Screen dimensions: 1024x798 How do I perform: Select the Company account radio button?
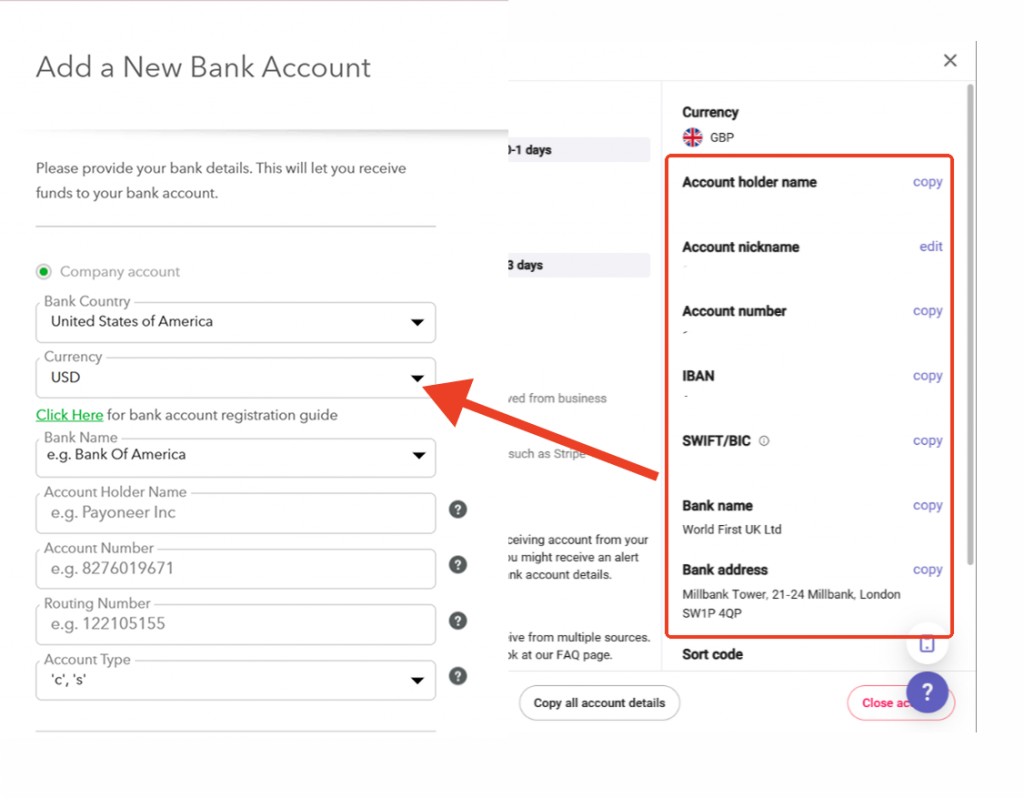pos(43,272)
